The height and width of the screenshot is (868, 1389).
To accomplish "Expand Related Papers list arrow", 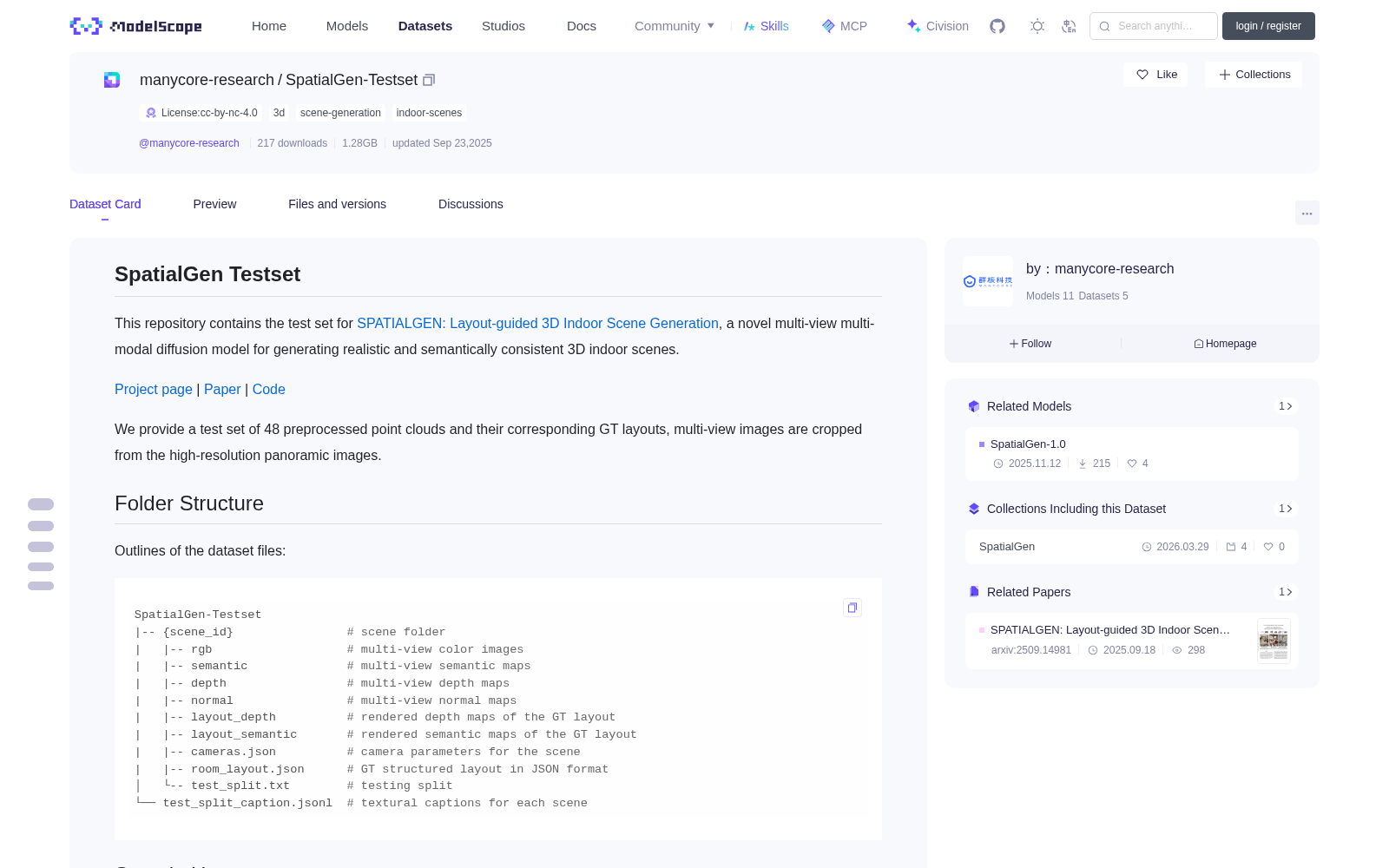I will 1286,592.
